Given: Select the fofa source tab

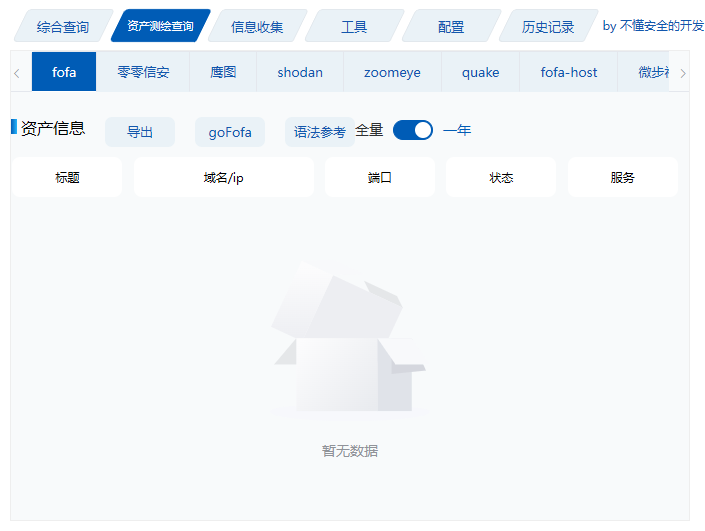Looking at the screenshot, I should pos(64,72).
